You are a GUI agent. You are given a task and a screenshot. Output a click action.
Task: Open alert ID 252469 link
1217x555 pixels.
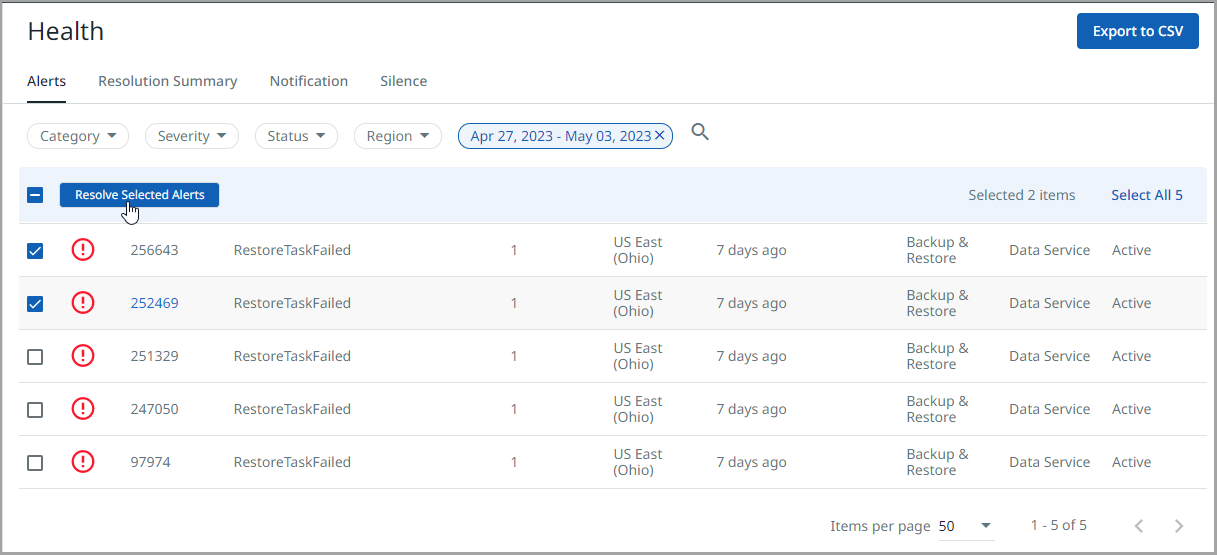tap(154, 303)
